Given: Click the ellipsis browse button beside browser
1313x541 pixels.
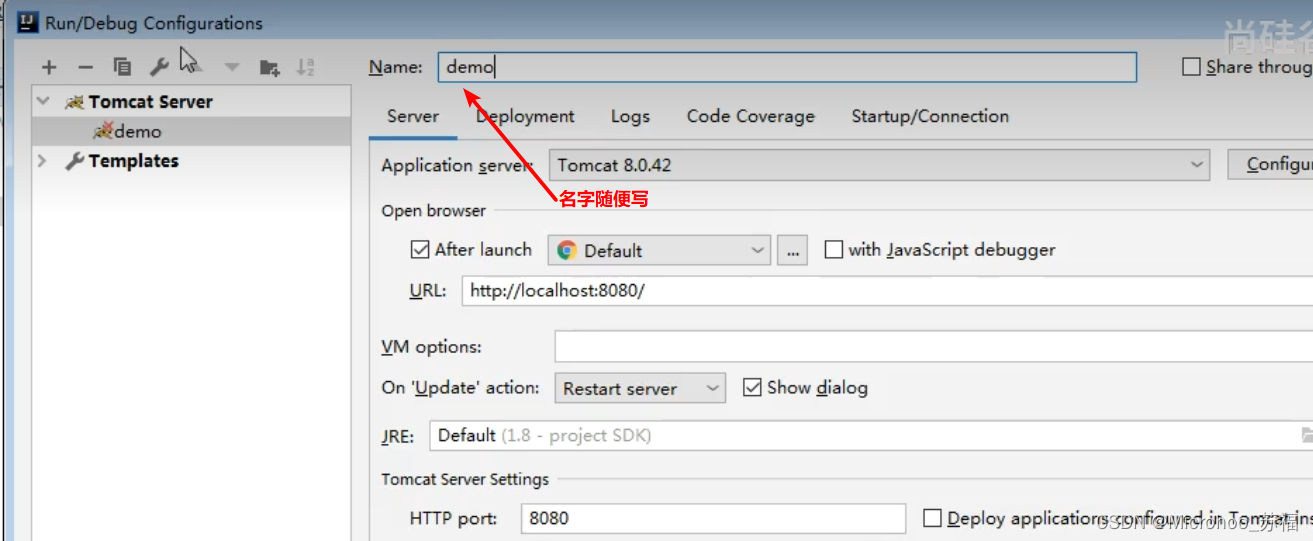Looking at the screenshot, I should click(792, 250).
